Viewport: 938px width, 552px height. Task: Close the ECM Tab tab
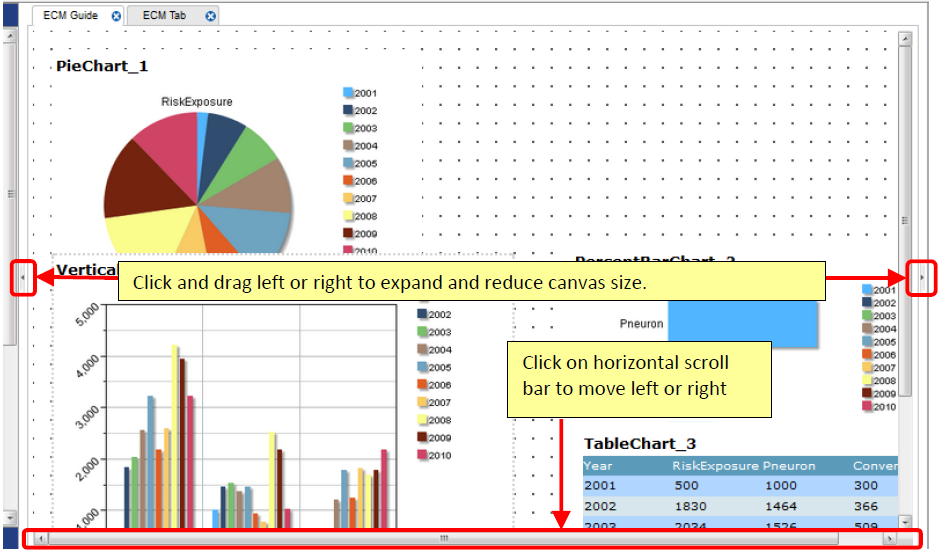coord(211,16)
